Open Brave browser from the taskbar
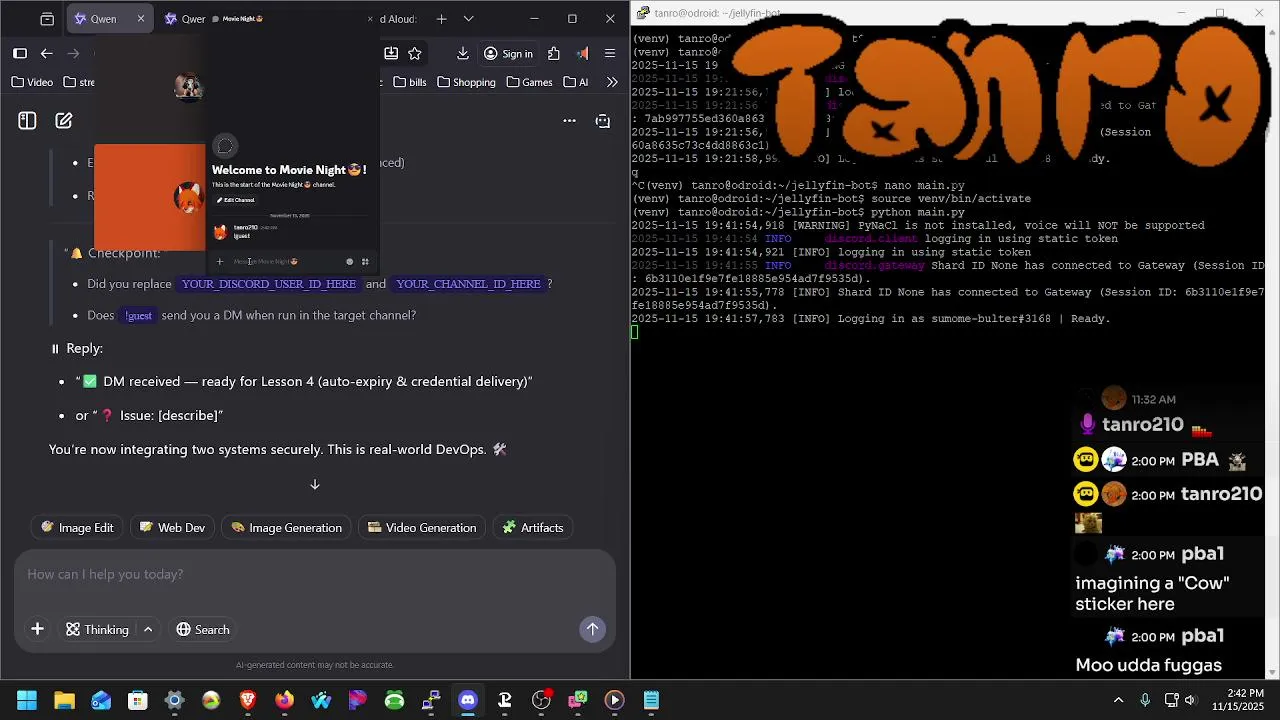Screen dimensions: 1280x720 click(248, 700)
